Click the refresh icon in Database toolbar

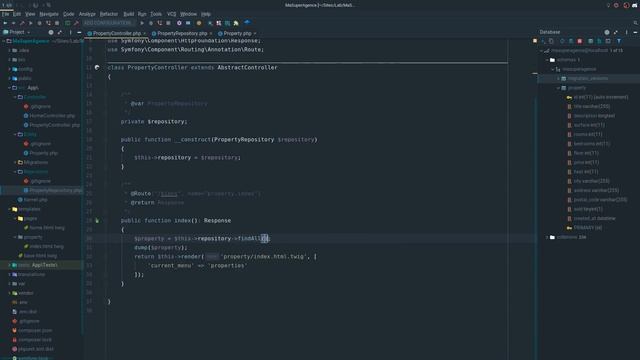(562, 41)
